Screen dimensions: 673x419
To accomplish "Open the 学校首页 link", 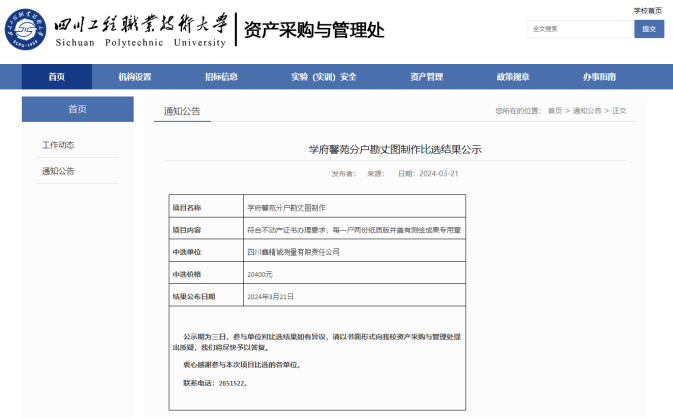I will click(648, 11).
